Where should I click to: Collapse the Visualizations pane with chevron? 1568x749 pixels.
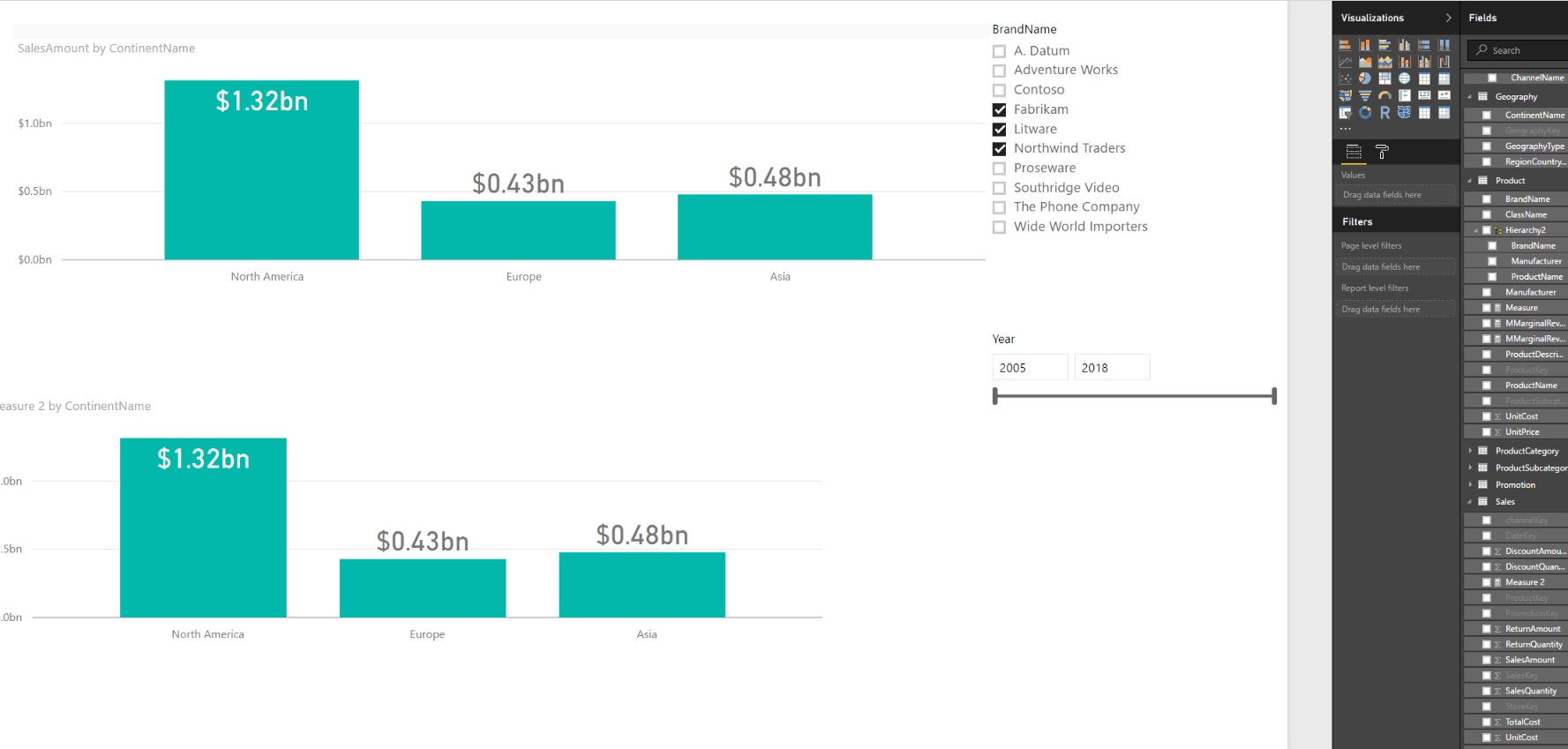[x=1448, y=18]
